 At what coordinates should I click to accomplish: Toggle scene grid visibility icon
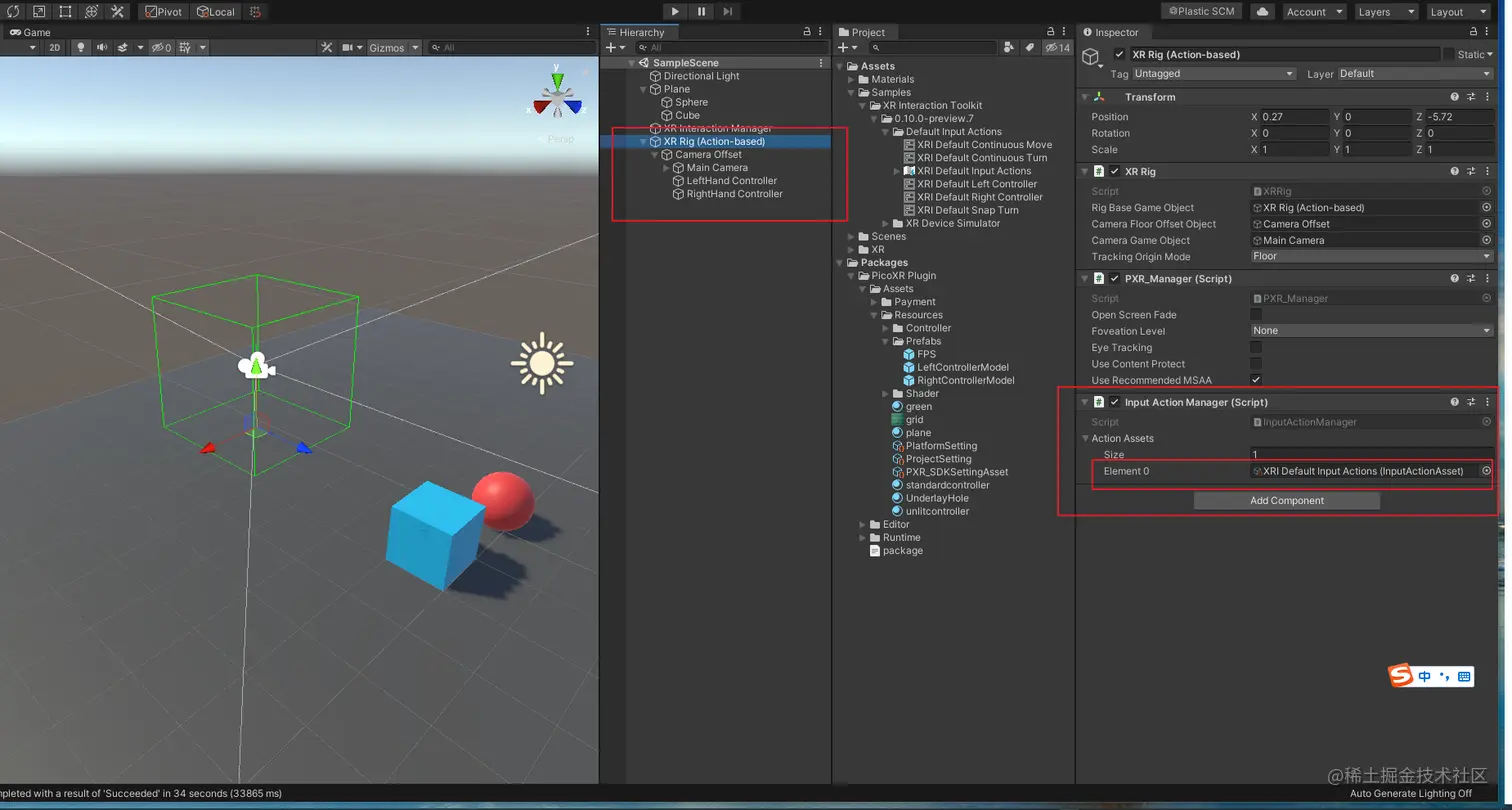186,47
